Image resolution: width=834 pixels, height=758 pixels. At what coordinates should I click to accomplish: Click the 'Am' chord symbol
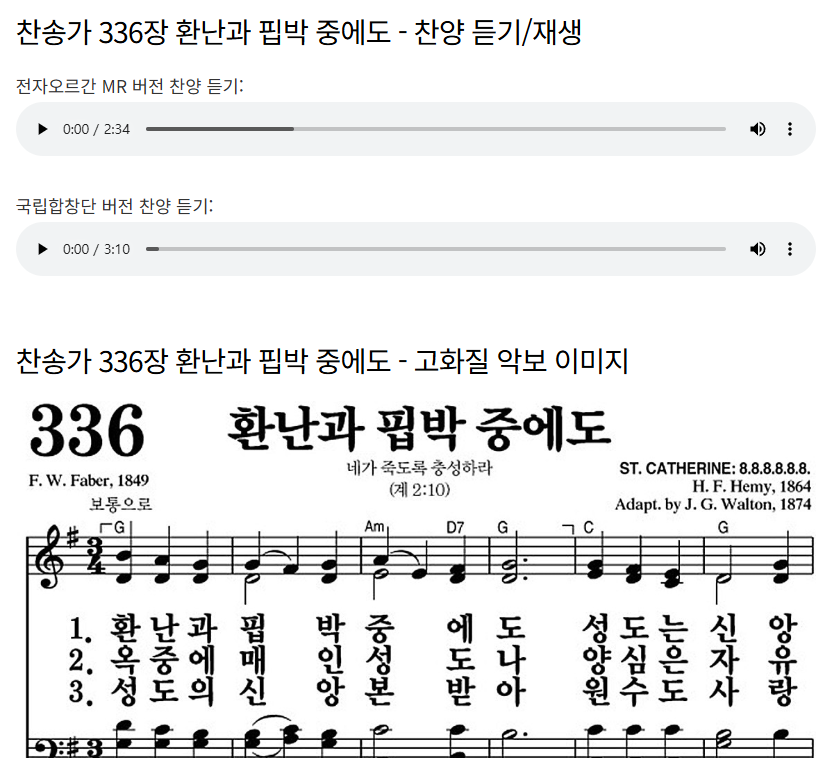(374, 527)
